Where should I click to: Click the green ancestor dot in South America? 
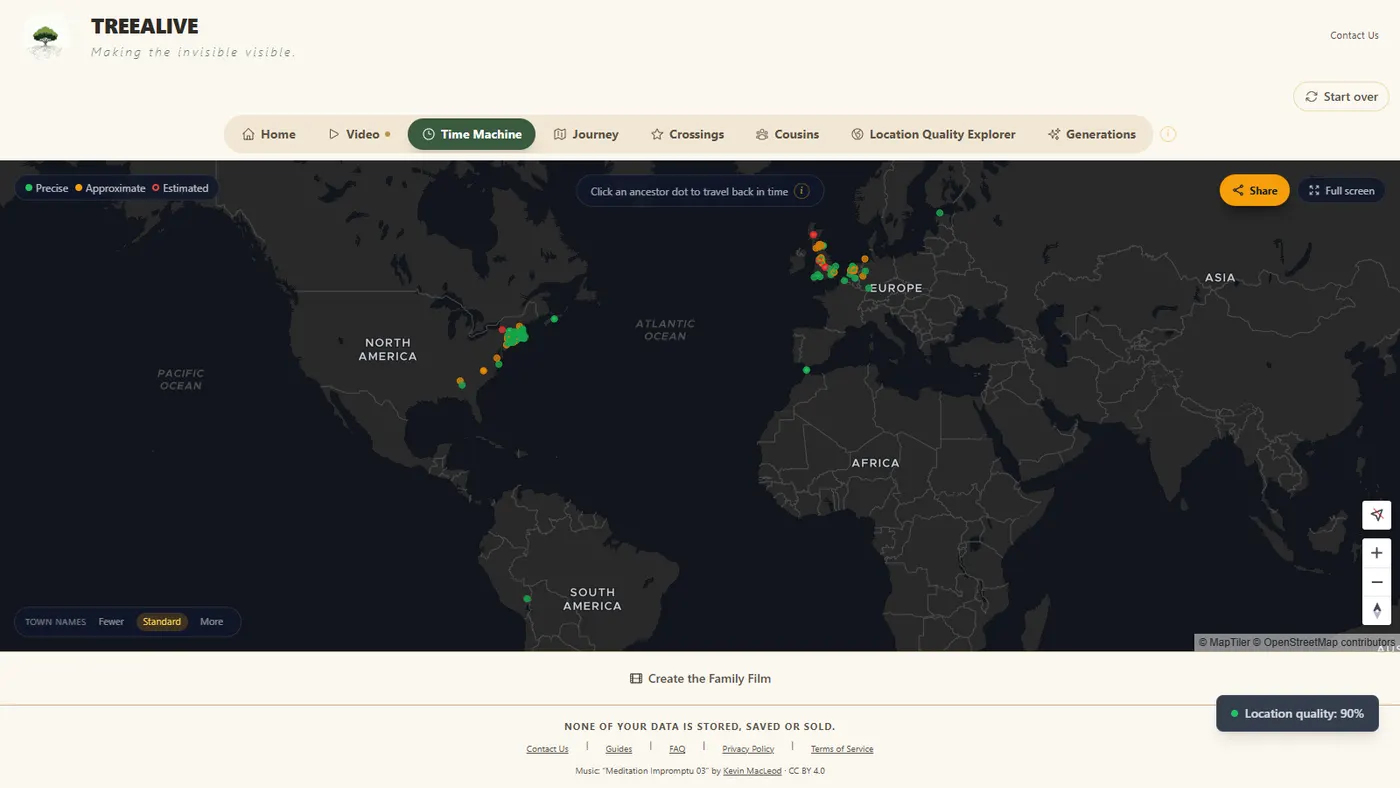pyautogui.click(x=527, y=599)
